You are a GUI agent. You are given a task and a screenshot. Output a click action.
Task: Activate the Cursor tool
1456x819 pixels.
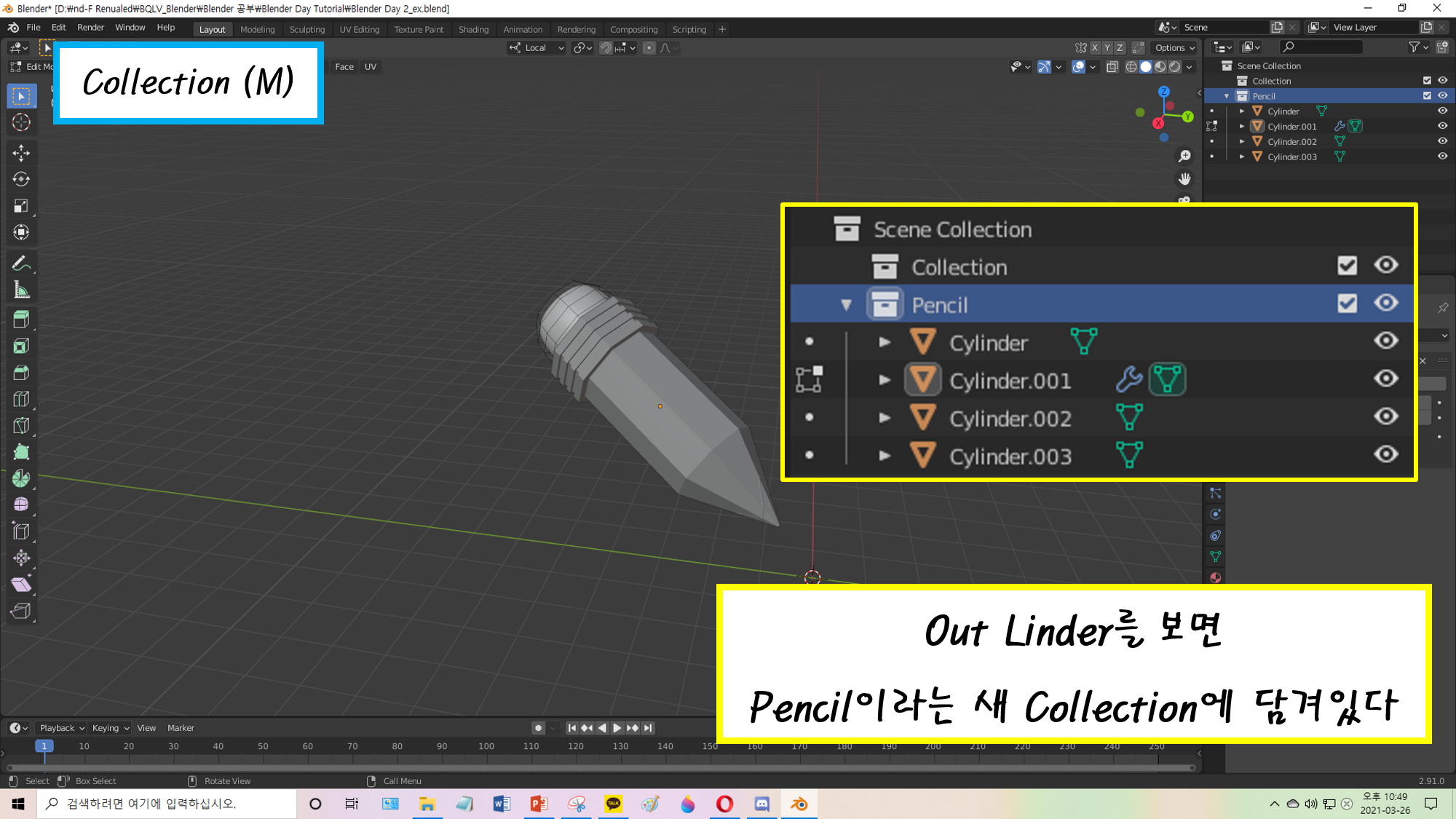[21, 122]
